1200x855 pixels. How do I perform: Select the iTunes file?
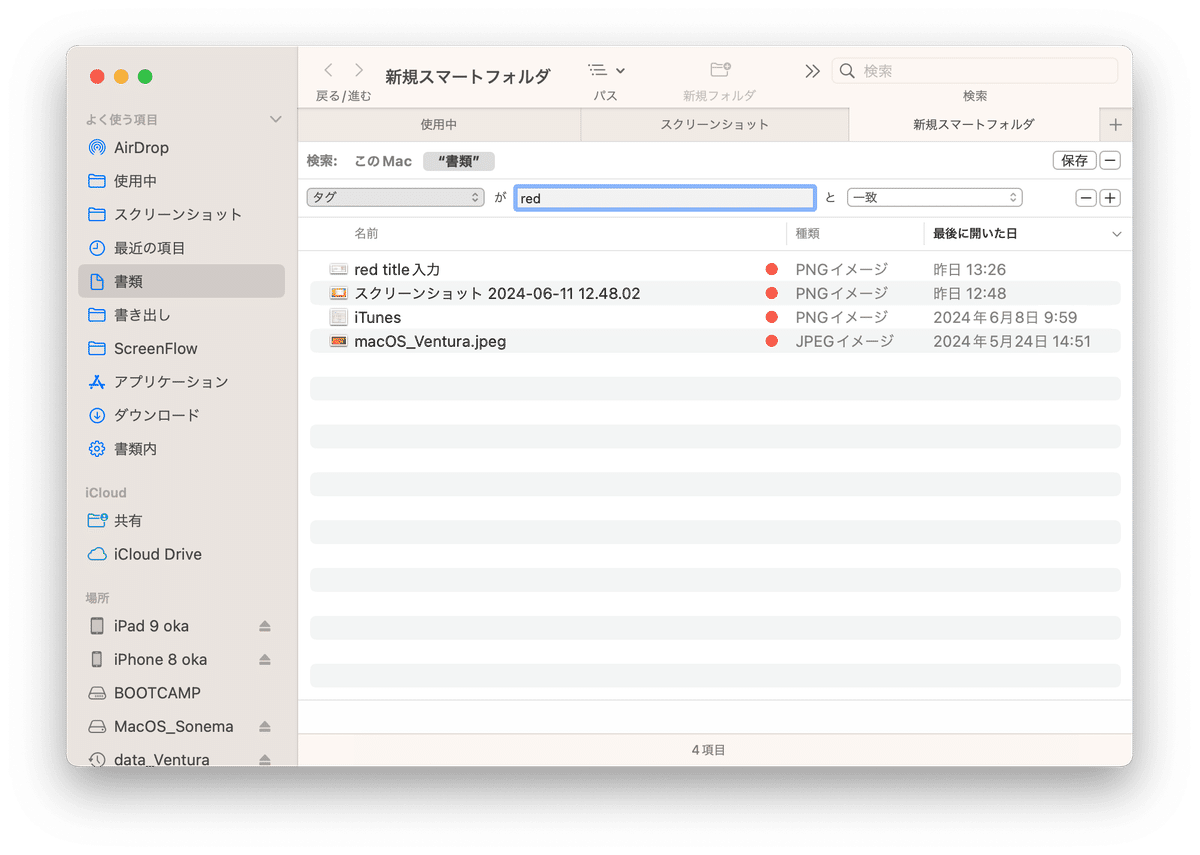pyautogui.click(x=378, y=318)
